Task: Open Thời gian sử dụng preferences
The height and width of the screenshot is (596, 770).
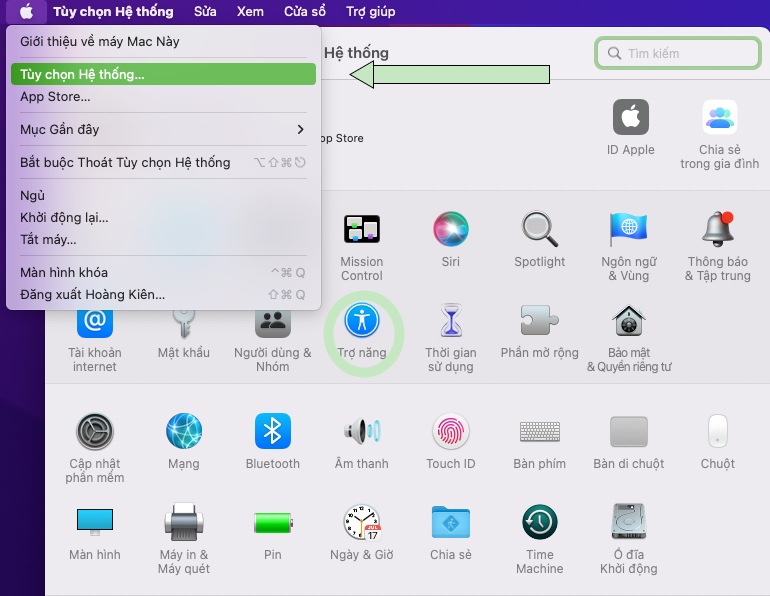Action: [450, 338]
